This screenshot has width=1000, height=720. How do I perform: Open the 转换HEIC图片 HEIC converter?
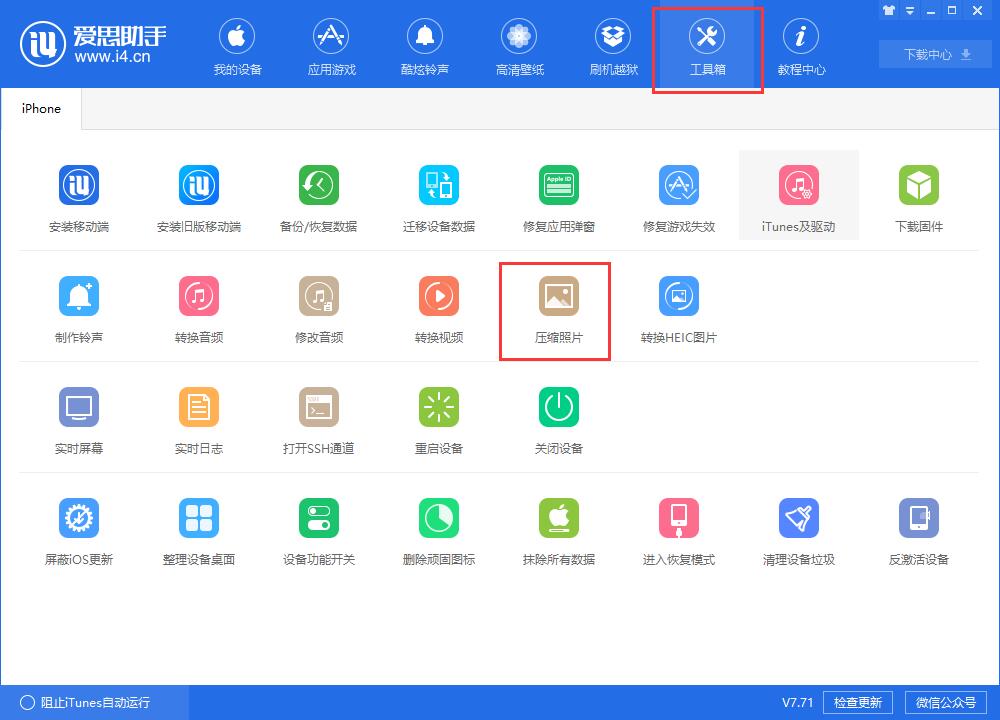point(678,307)
